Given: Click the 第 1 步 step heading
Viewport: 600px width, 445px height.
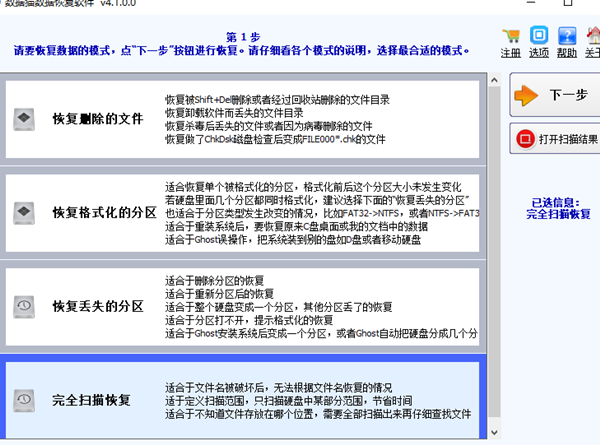Looking at the screenshot, I should click(x=243, y=37).
